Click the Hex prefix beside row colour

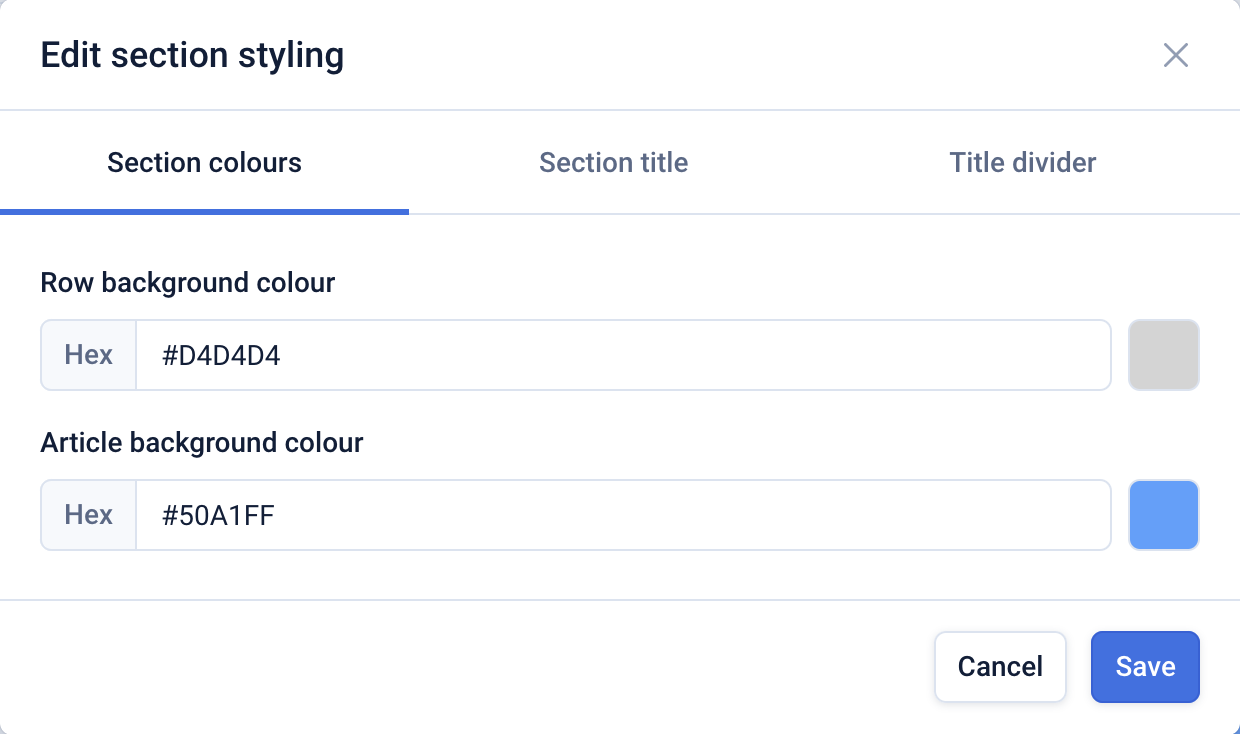89,355
